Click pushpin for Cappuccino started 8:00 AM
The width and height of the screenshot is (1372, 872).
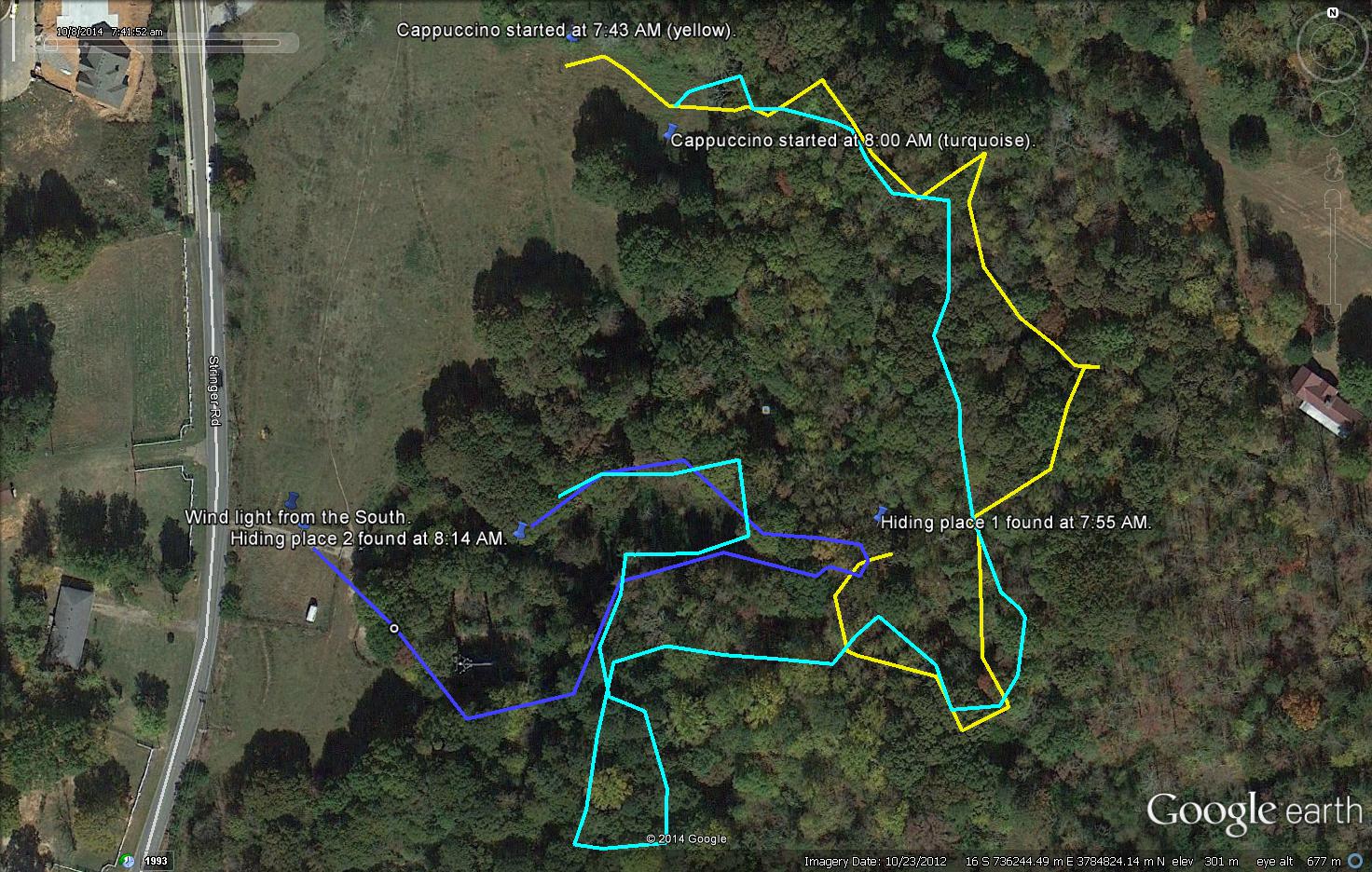tap(669, 132)
